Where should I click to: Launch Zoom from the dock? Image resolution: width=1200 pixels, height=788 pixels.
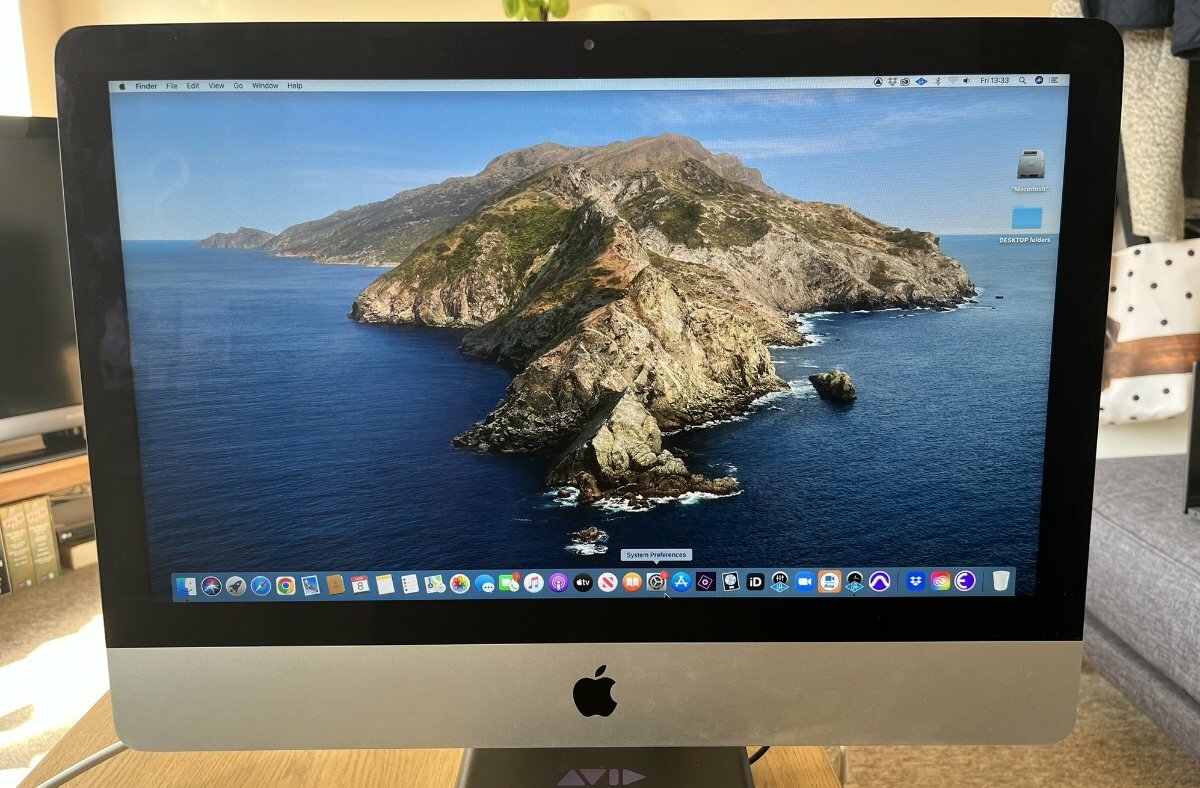pos(805,582)
